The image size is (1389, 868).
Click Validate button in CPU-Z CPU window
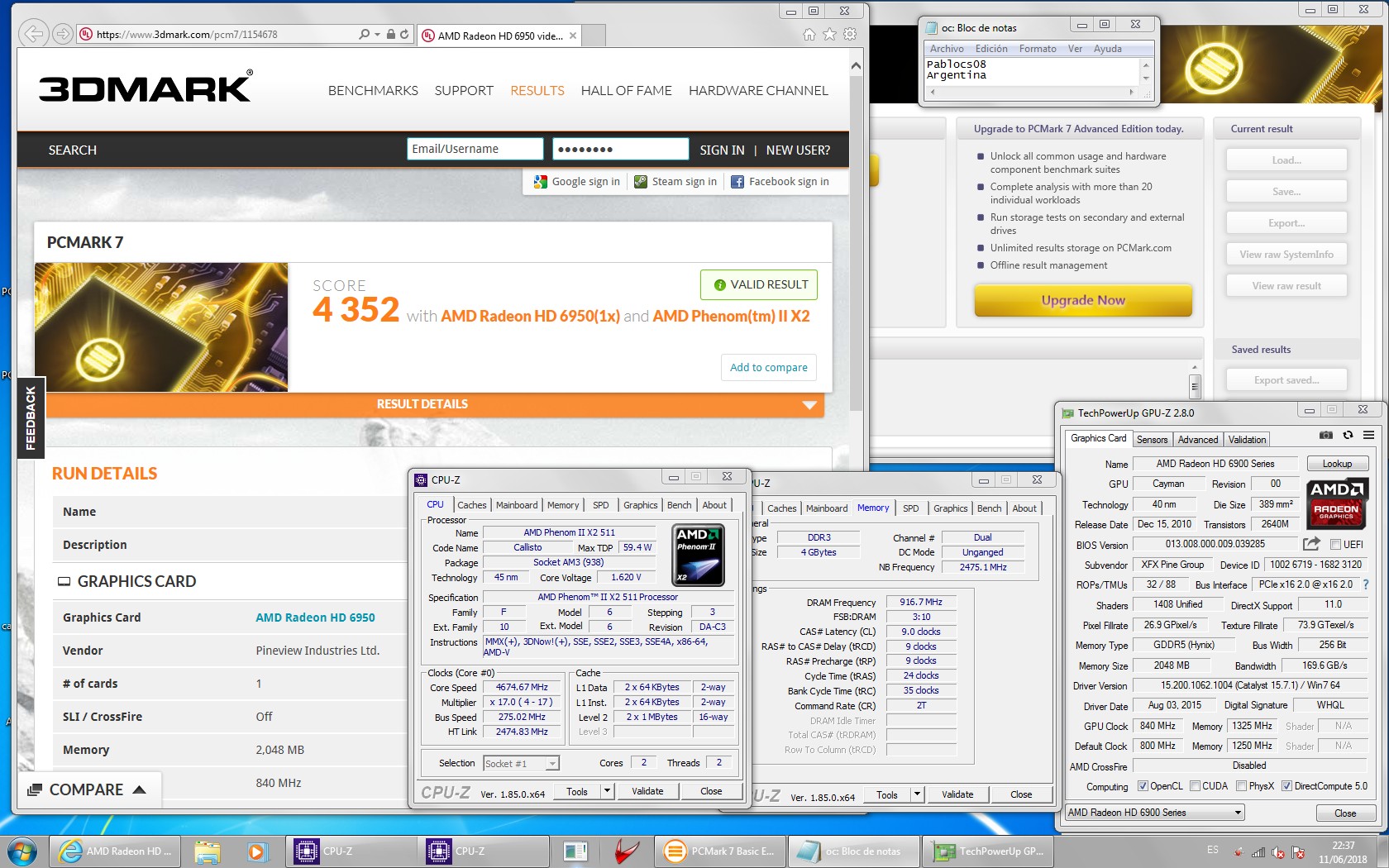[647, 791]
